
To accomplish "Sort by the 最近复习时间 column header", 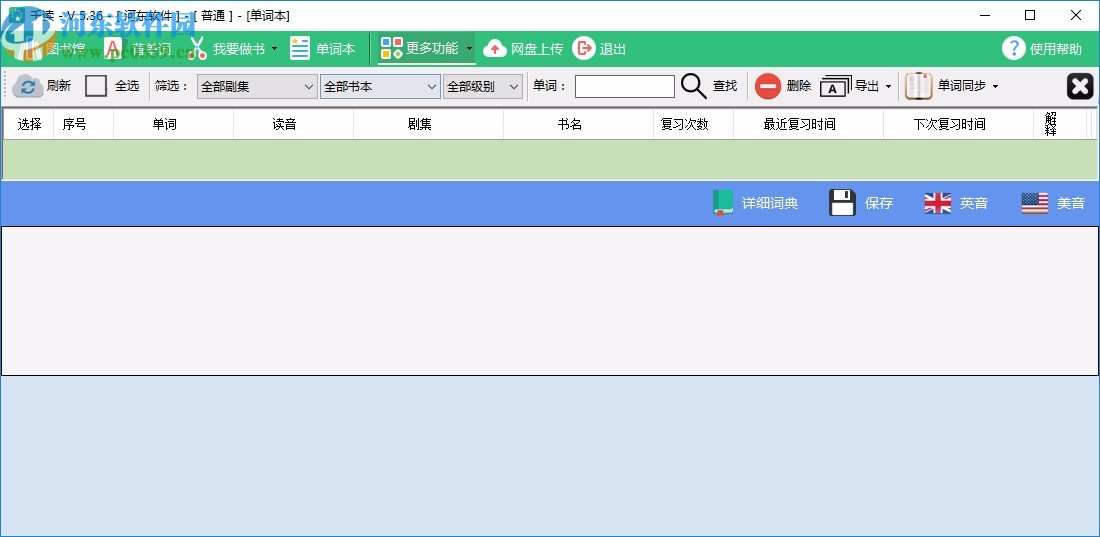I will coord(808,124).
